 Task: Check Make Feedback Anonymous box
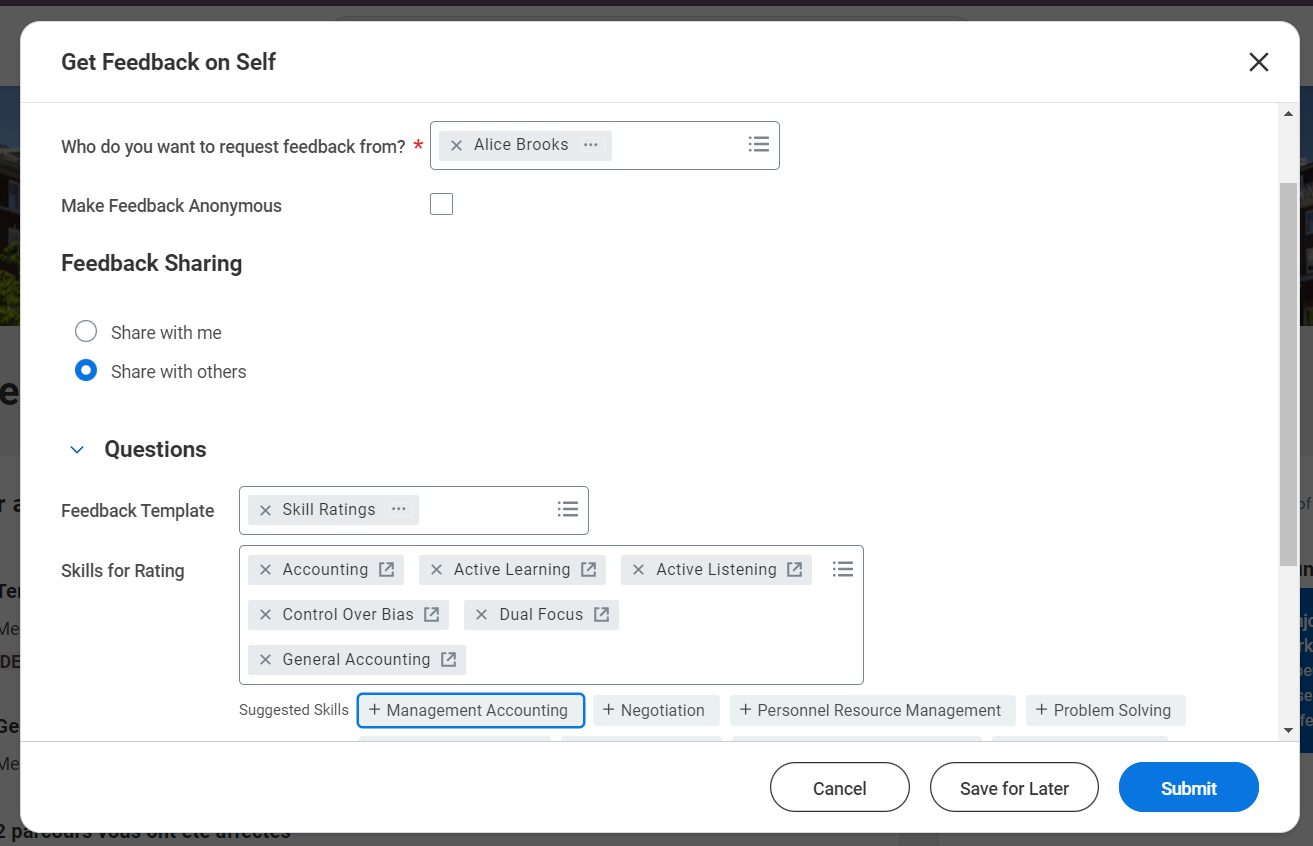(441, 205)
